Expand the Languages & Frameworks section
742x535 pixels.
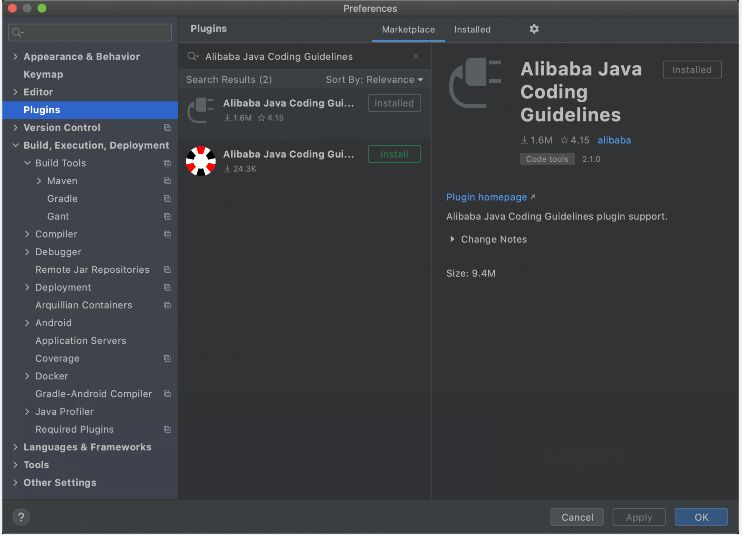15,447
